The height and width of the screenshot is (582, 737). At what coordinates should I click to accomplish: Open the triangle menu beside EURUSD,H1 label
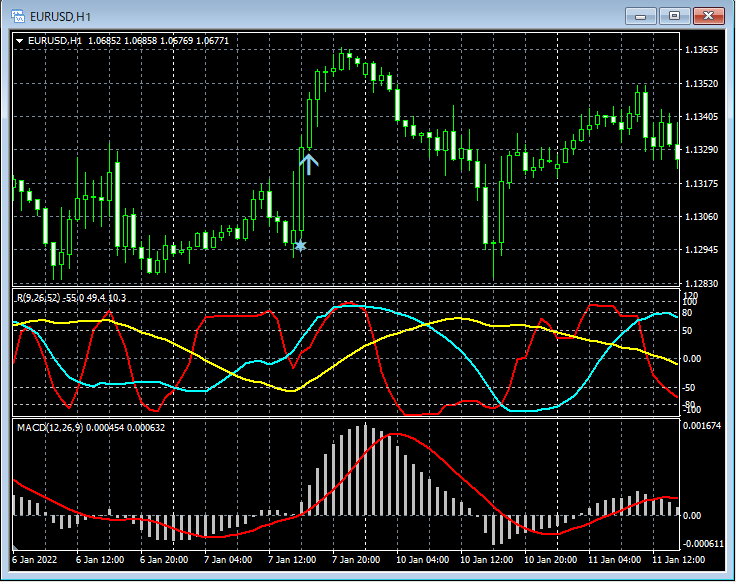pyautogui.click(x=20, y=41)
